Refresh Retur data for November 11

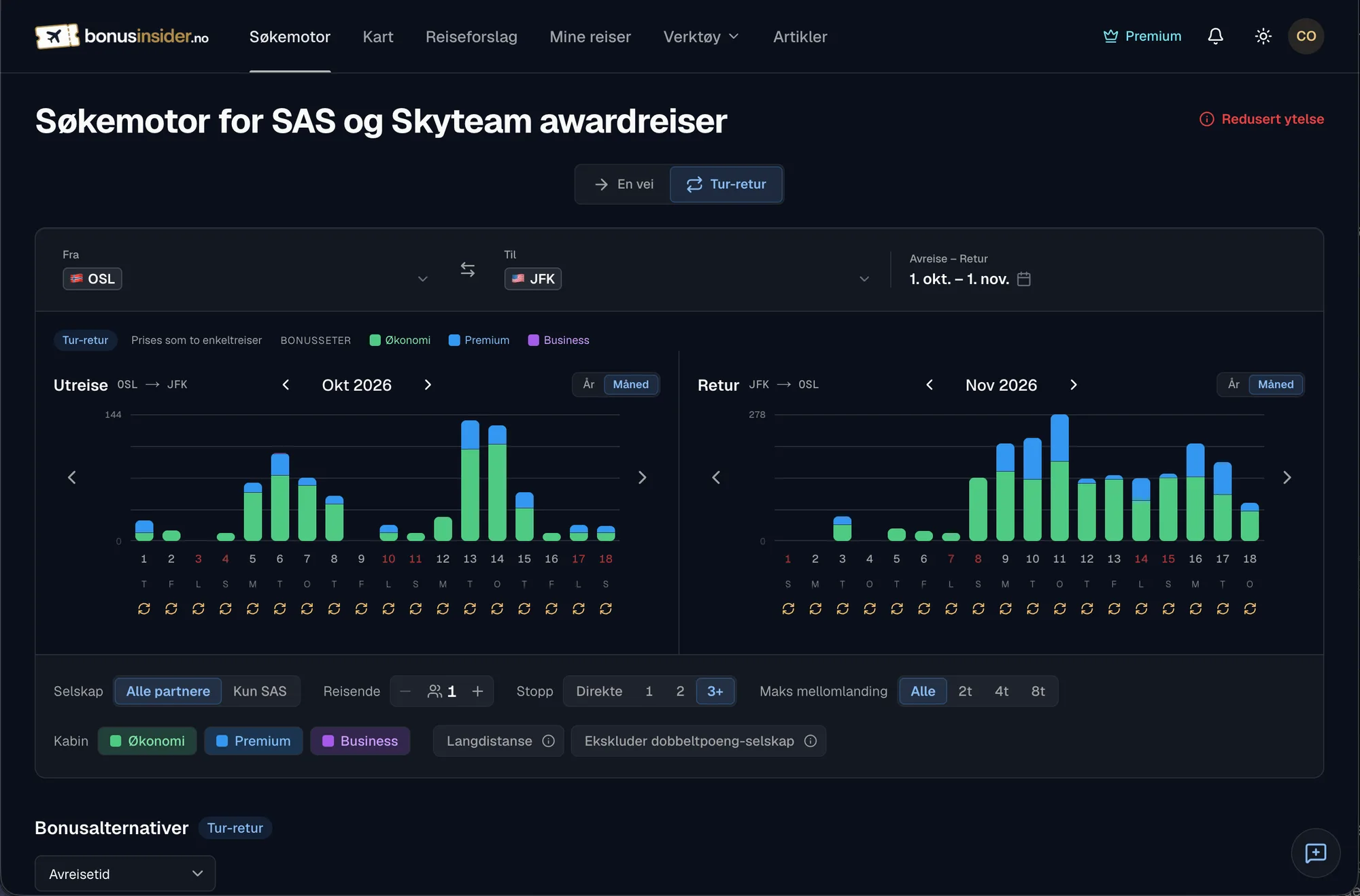pyautogui.click(x=1059, y=608)
